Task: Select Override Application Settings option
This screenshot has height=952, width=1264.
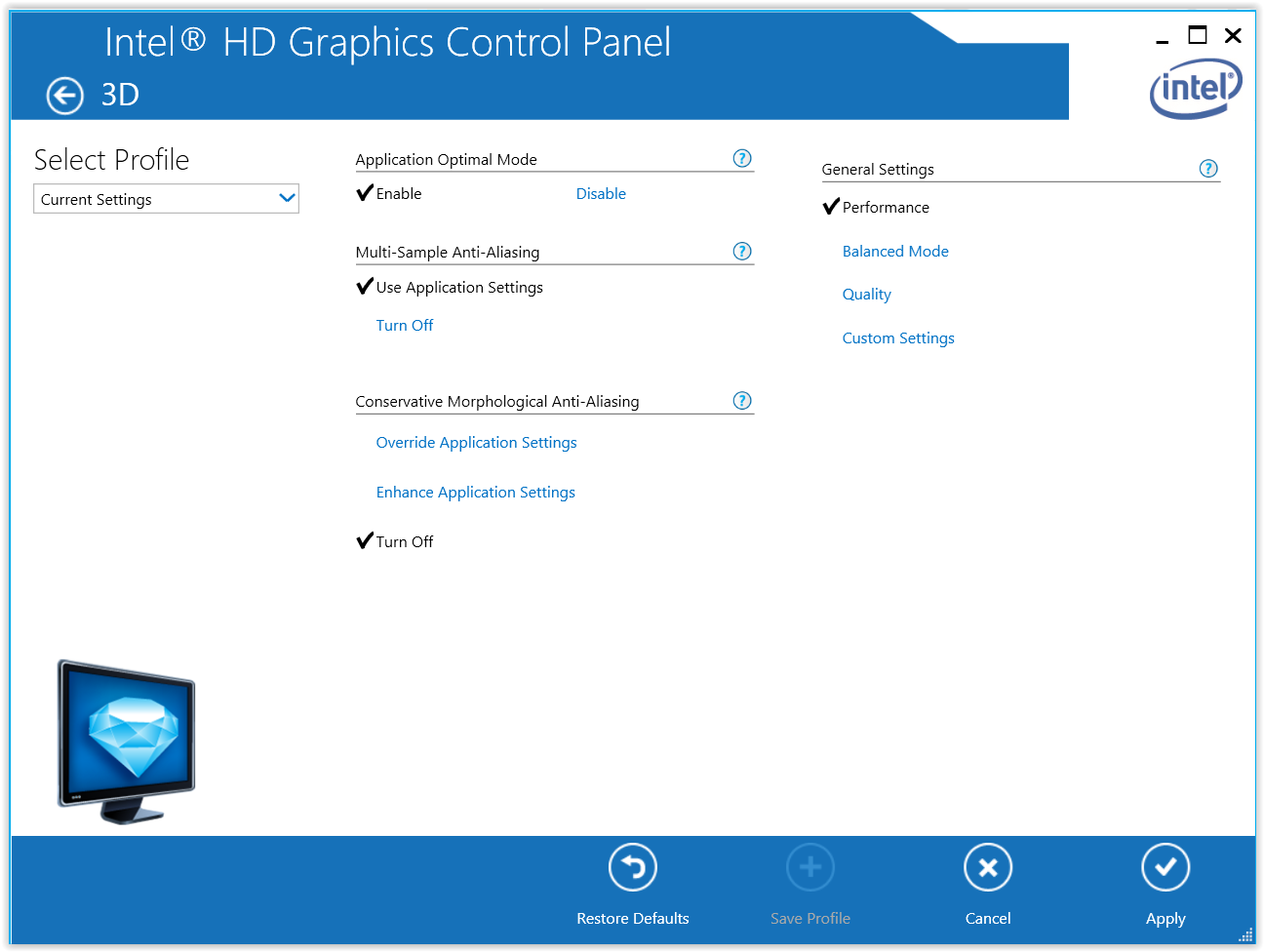Action: (477, 442)
